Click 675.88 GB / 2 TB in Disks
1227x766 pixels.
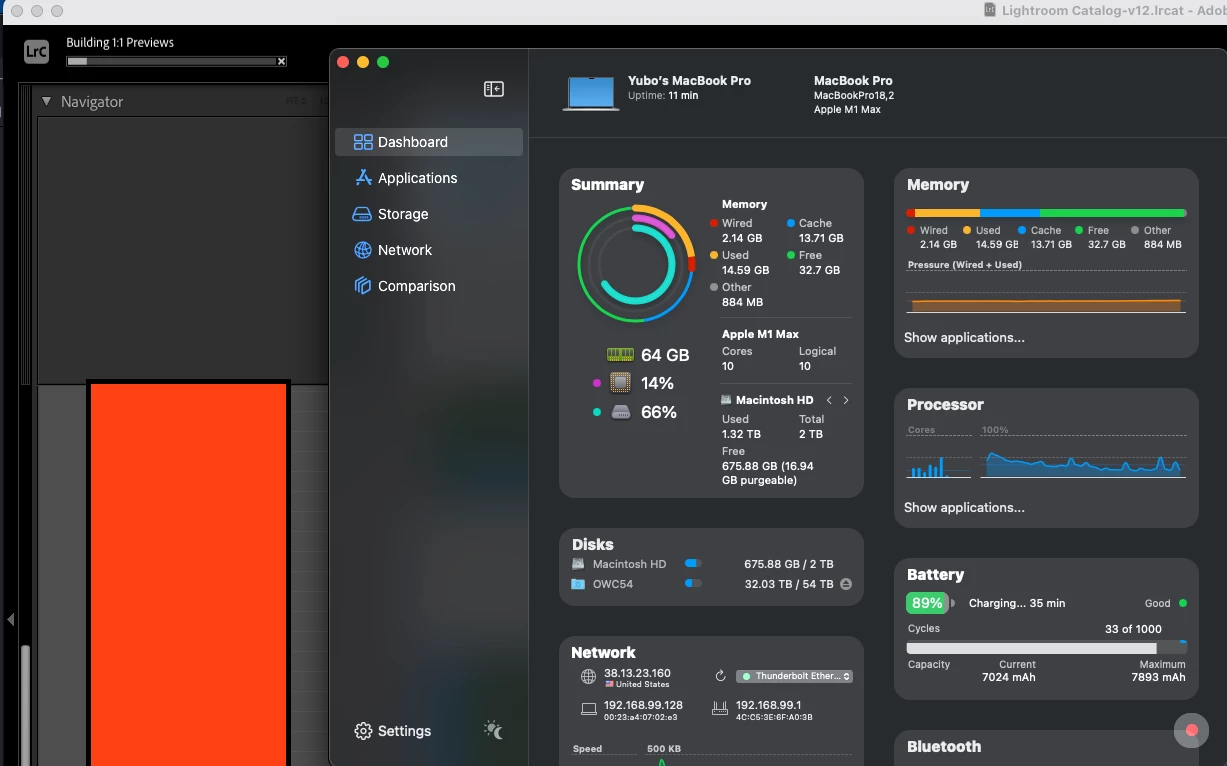pyautogui.click(x=788, y=564)
